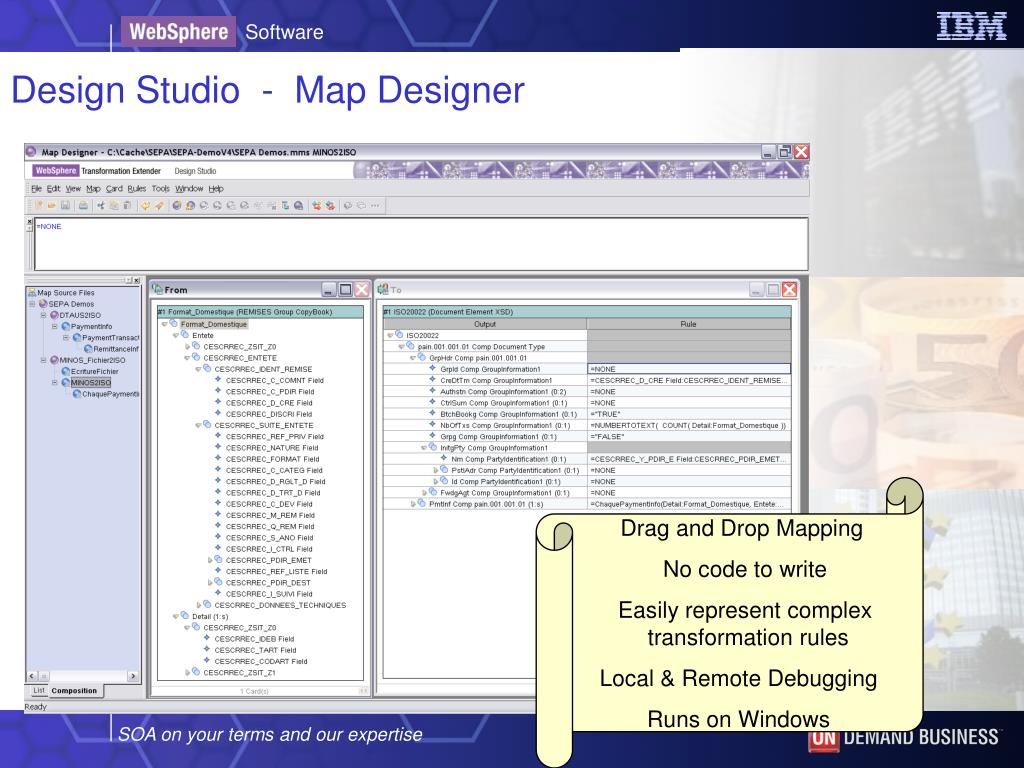Screen dimensions: 1024x768
Task: Click the Print toolbar icon
Action: pyautogui.click(x=84, y=206)
